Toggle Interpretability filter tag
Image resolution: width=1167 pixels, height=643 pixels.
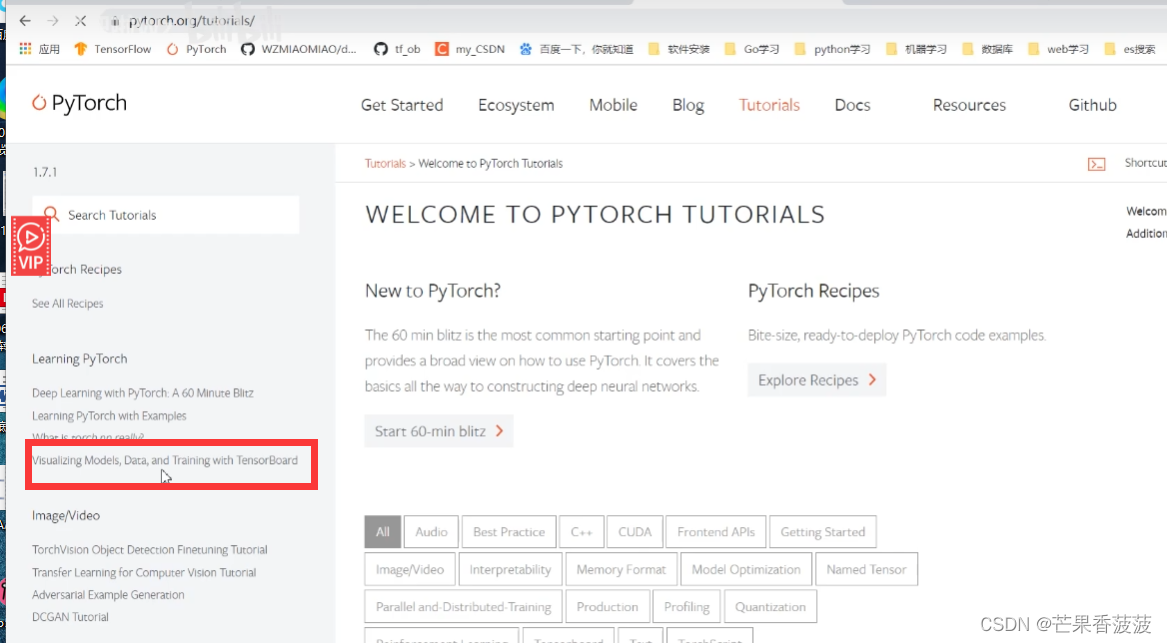[x=510, y=569]
